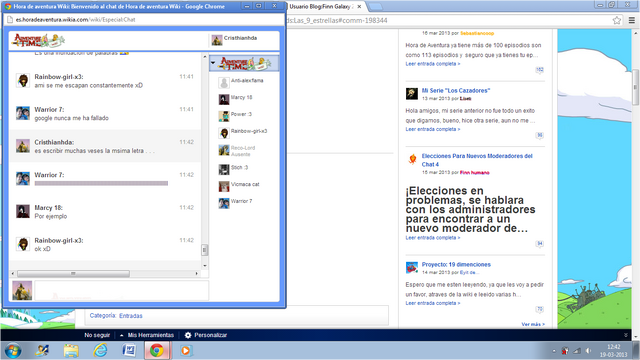
Task: Click the Proyecto: 19 dimenciones post thumbnail
Action: (412, 268)
